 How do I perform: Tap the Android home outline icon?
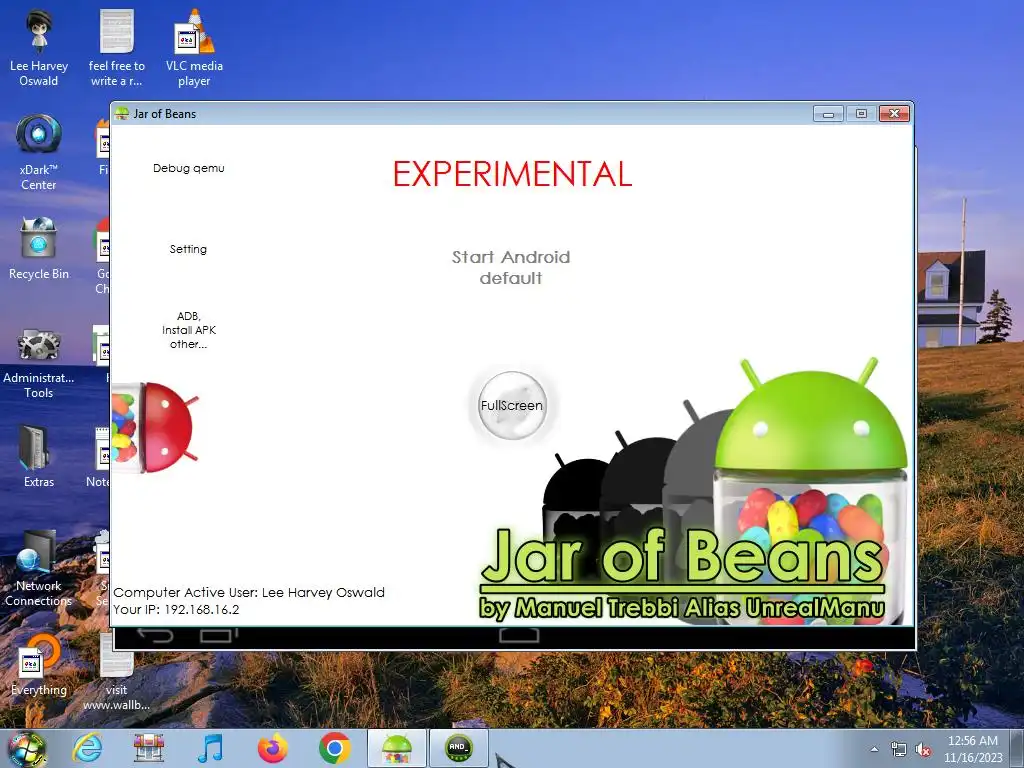click(519, 635)
